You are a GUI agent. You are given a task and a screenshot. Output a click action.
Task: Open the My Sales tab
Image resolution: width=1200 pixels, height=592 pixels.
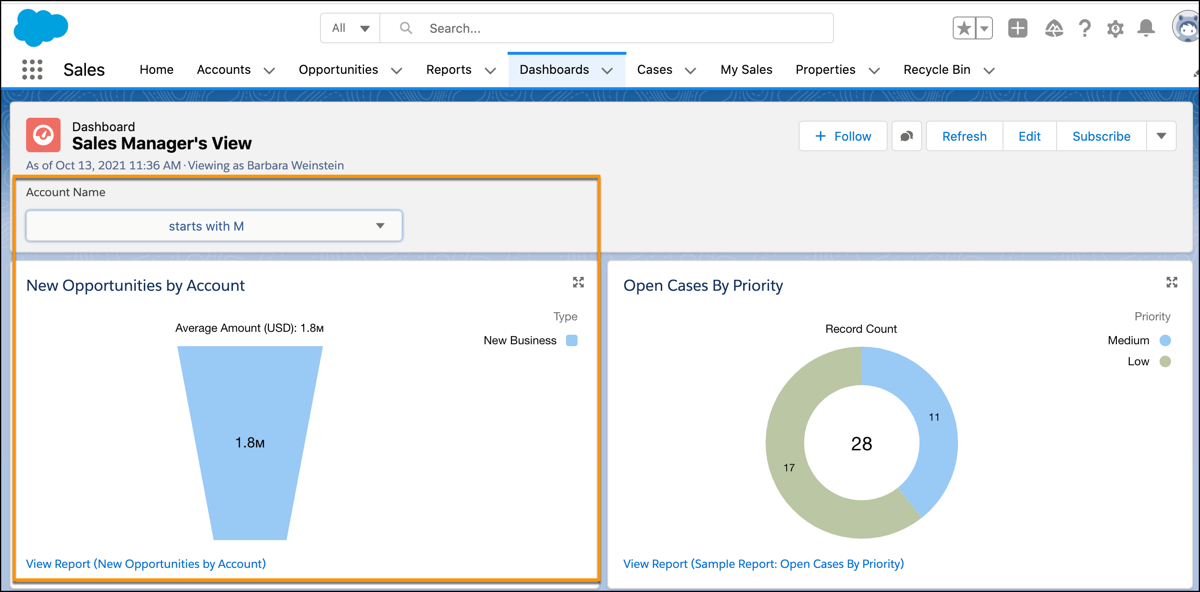(746, 70)
